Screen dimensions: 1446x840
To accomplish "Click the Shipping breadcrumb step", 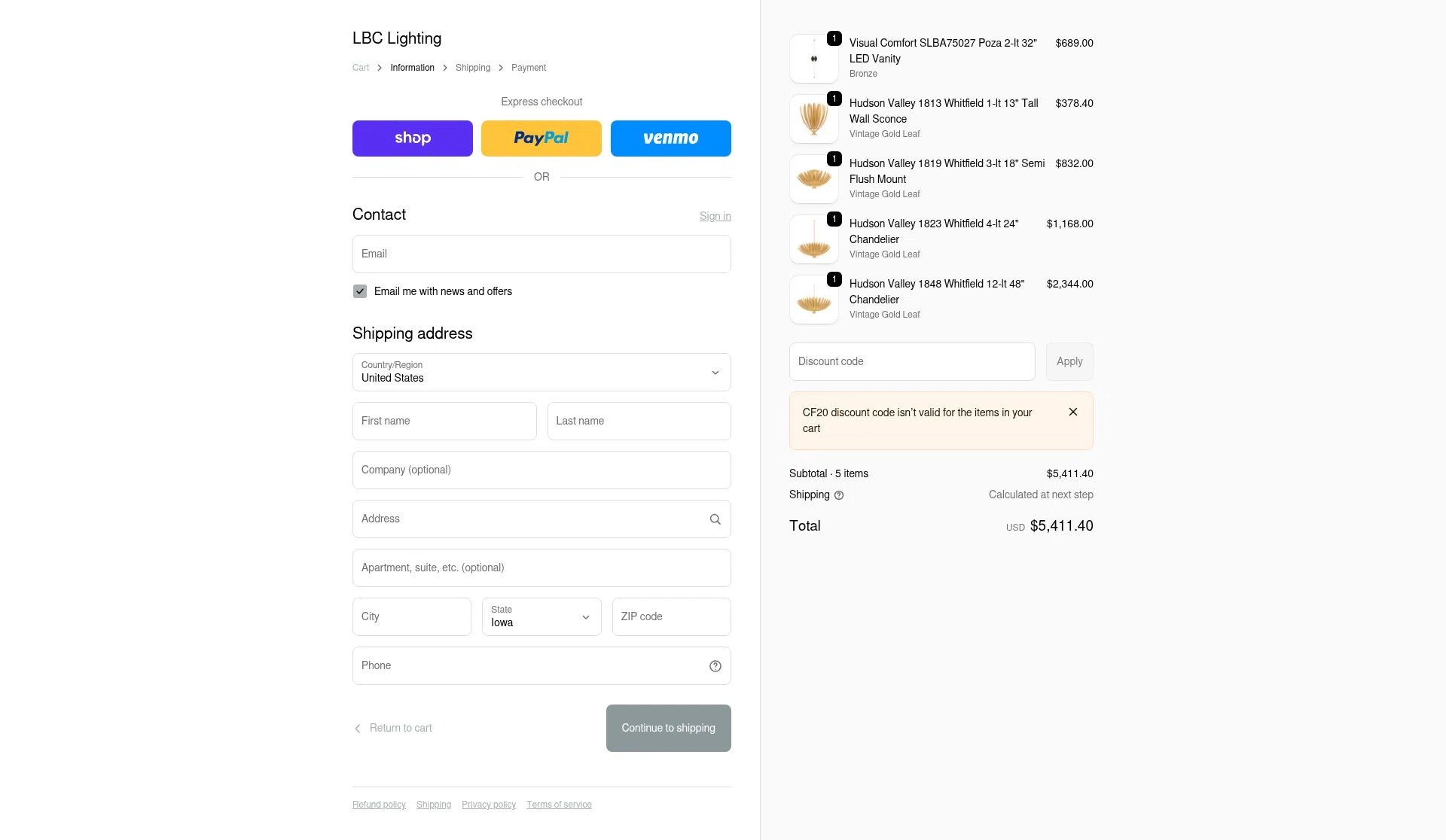I will point(472,68).
